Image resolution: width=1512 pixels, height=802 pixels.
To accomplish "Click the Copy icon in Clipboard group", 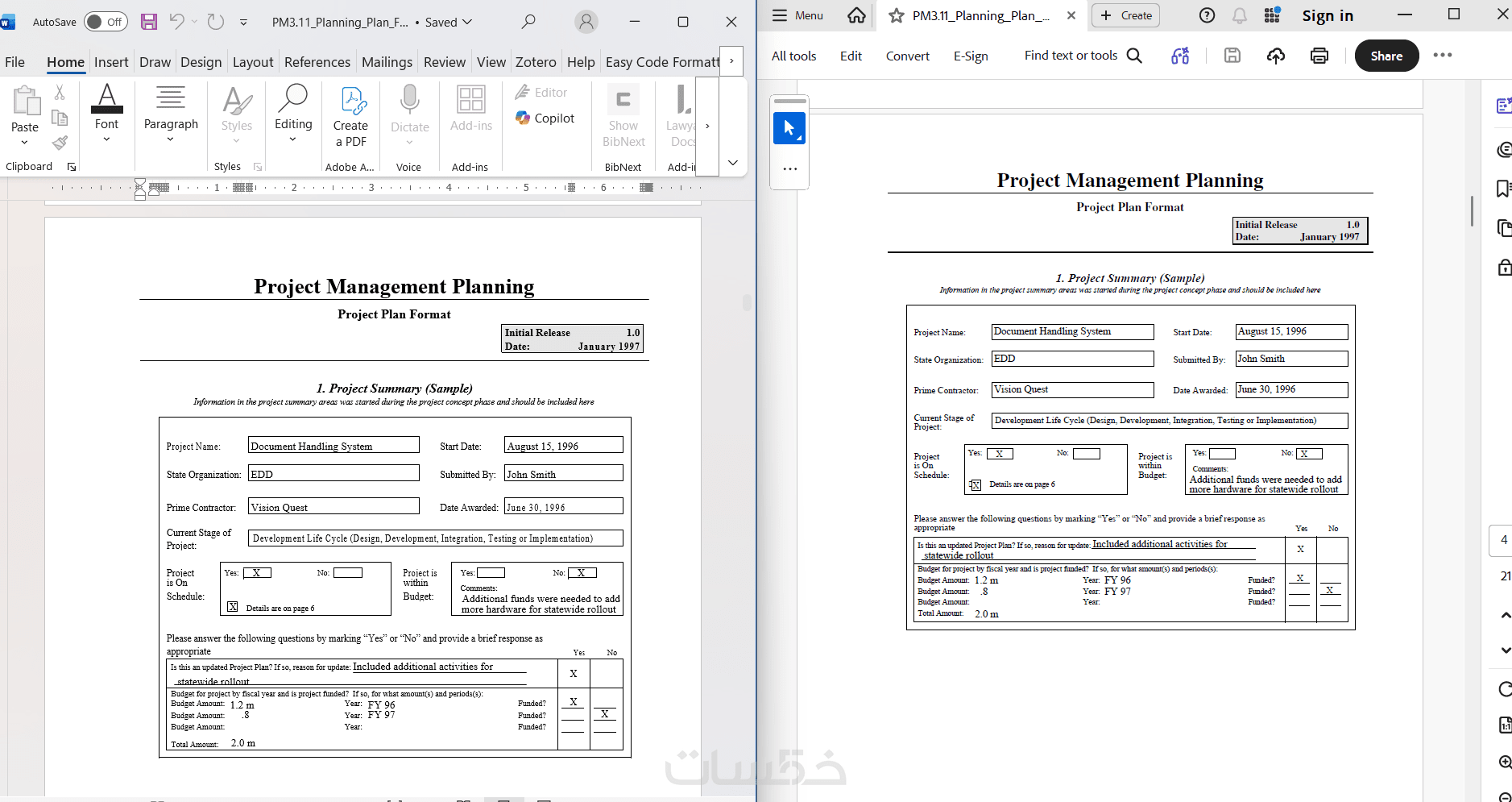I will [x=60, y=118].
